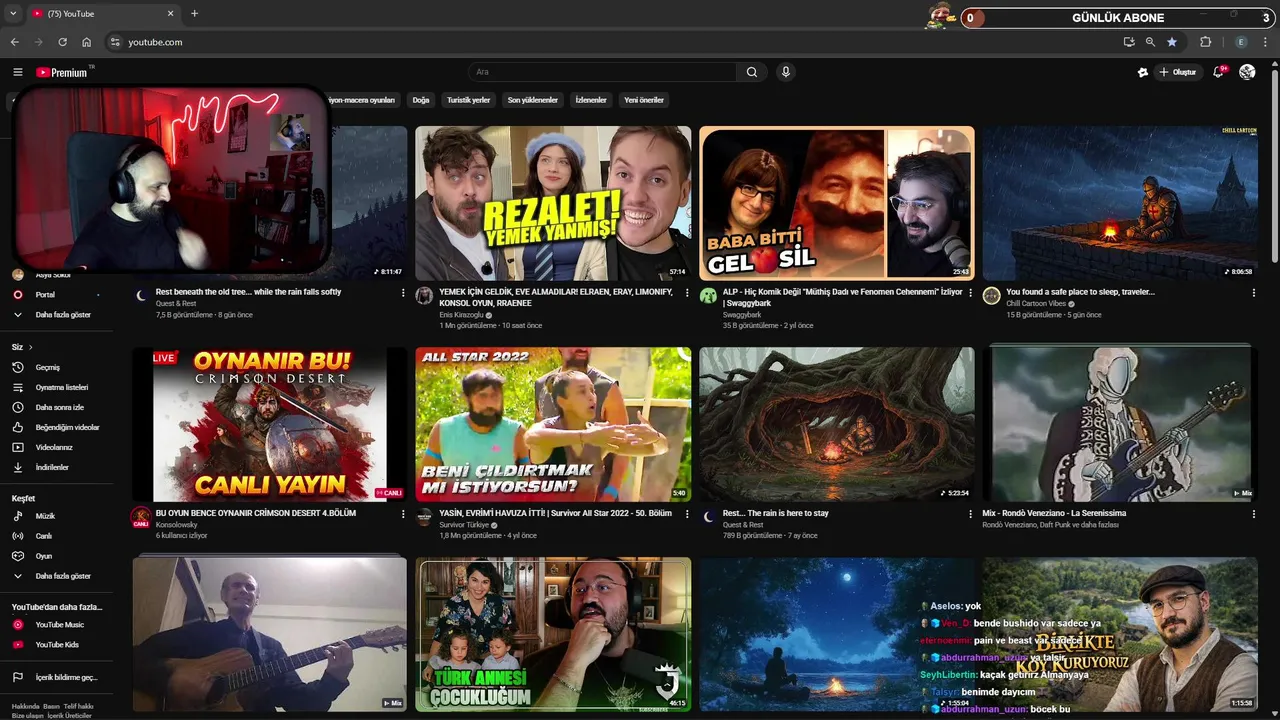Image resolution: width=1280 pixels, height=720 pixels.
Task: Select the İzlenenler filter chip
Action: (591, 100)
